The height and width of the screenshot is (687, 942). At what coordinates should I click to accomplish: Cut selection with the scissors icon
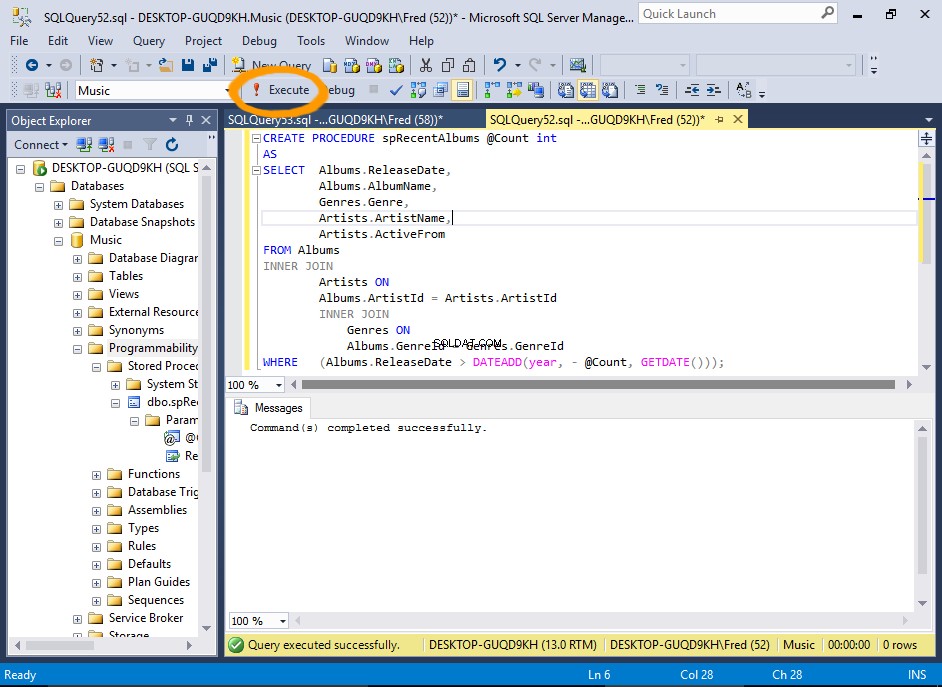(x=426, y=65)
